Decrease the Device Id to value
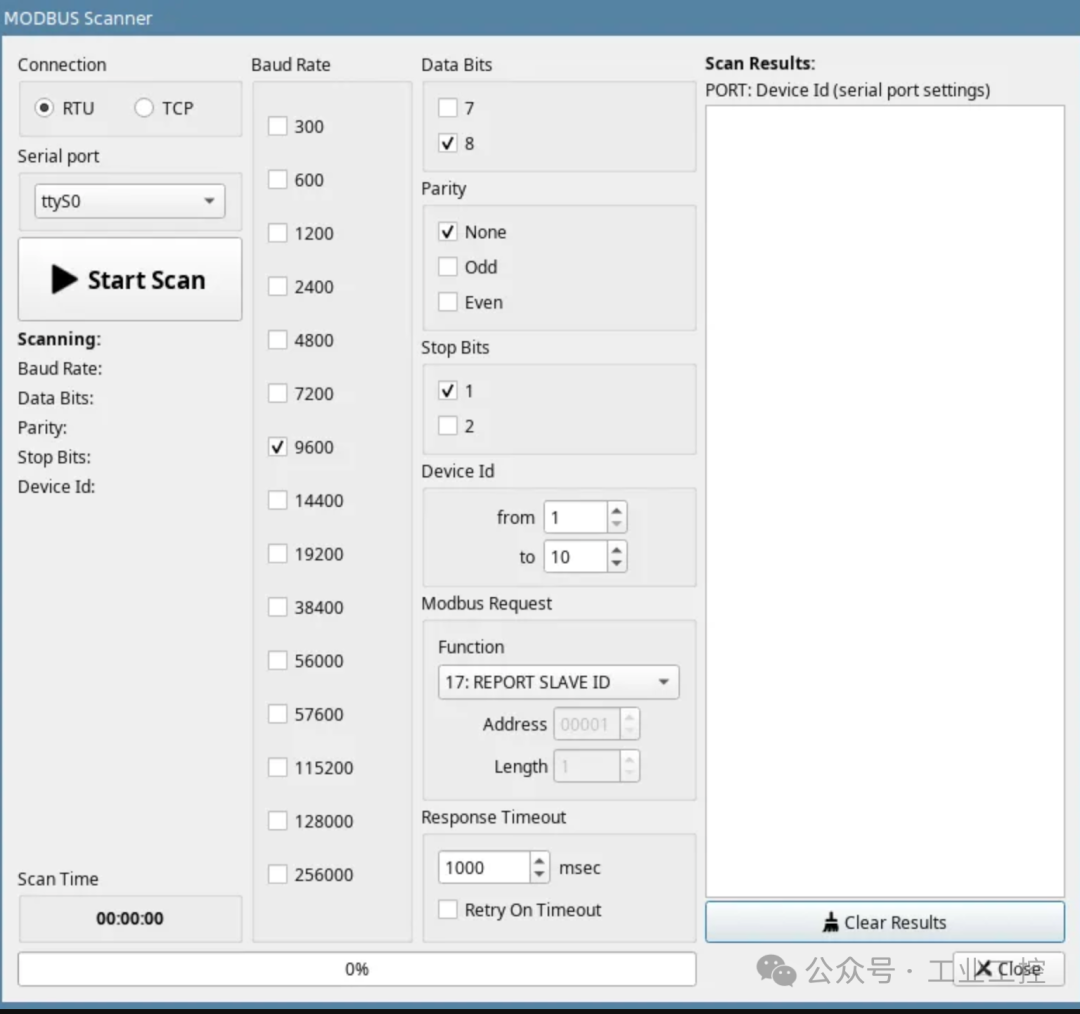The image size is (1080, 1014). (617, 563)
